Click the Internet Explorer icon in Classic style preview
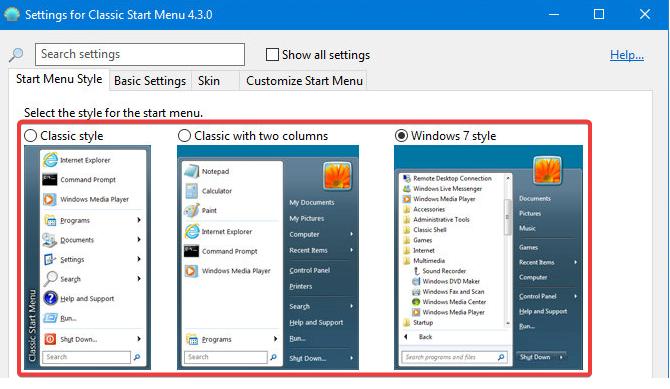This screenshot has height=389, width=670. point(50,160)
